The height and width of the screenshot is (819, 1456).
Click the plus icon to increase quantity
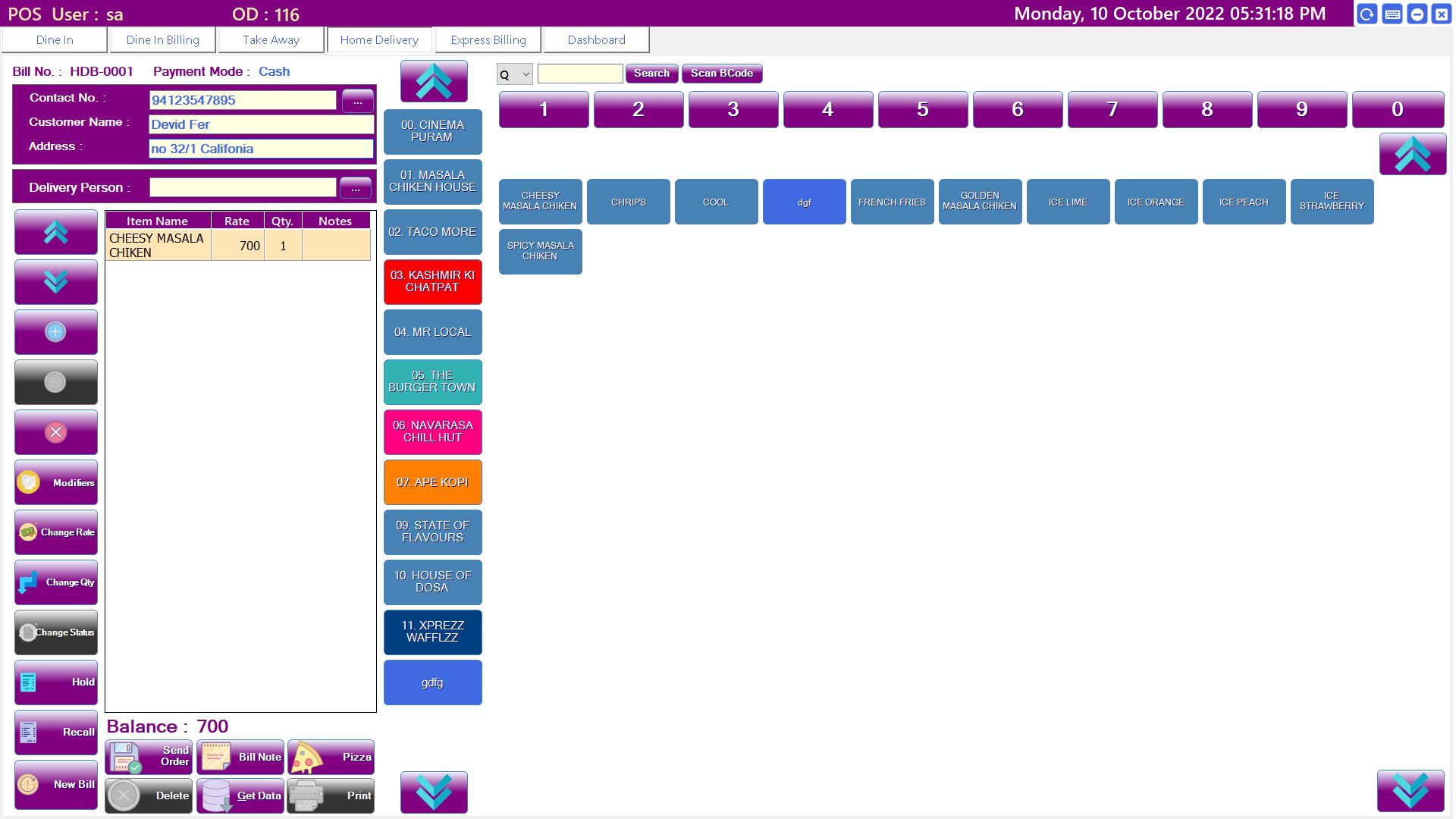click(x=55, y=332)
